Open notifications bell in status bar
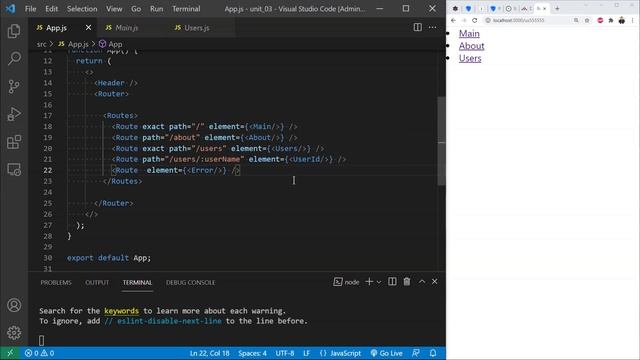This screenshot has height=360, width=640. pyautogui.click(x=433, y=353)
